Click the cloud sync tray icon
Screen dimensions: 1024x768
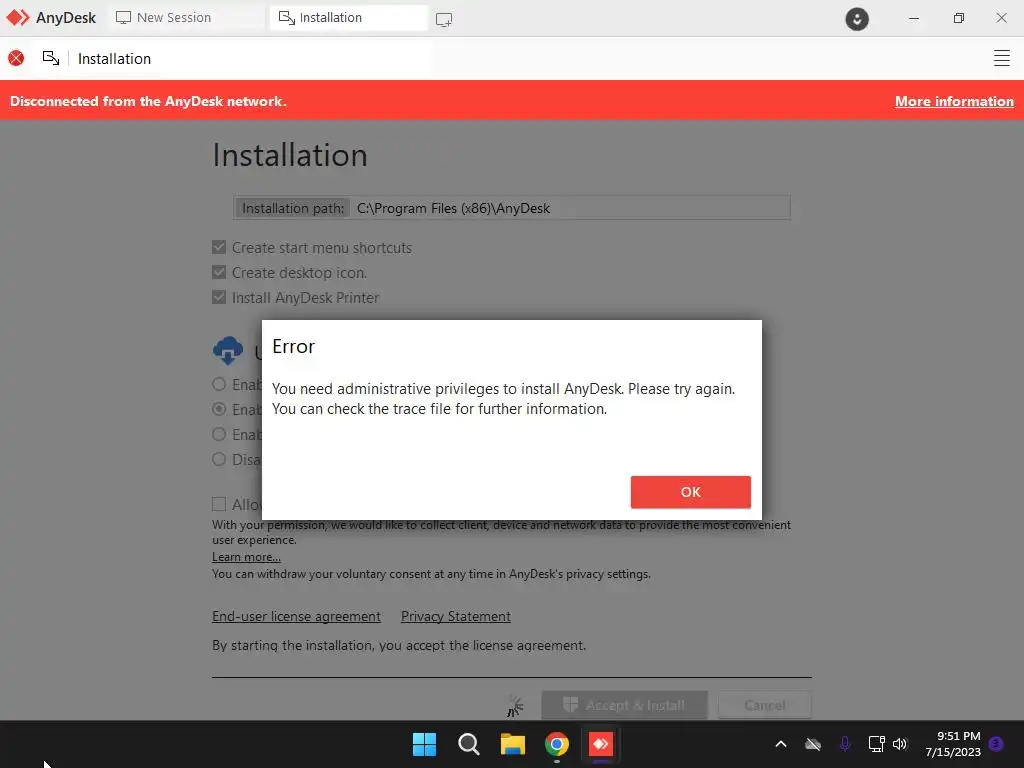click(813, 744)
